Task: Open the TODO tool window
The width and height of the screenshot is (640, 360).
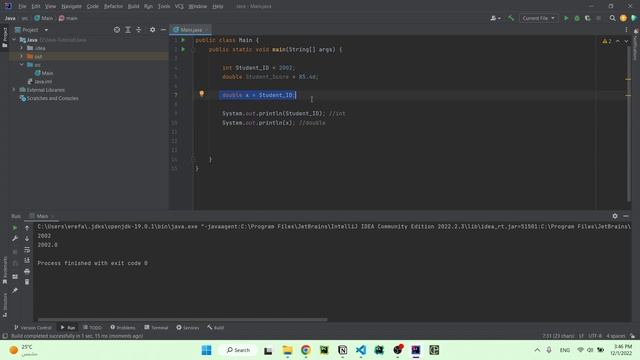Action: click(x=92, y=327)
